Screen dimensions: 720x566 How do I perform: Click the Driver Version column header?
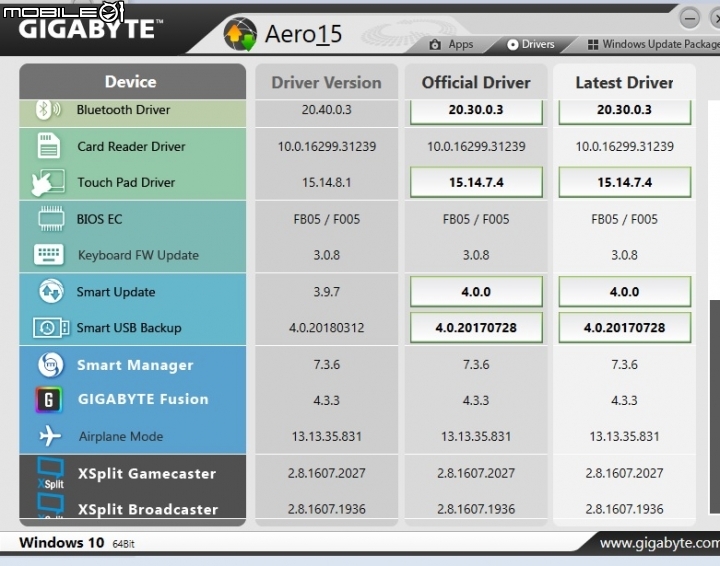[326, 82]
